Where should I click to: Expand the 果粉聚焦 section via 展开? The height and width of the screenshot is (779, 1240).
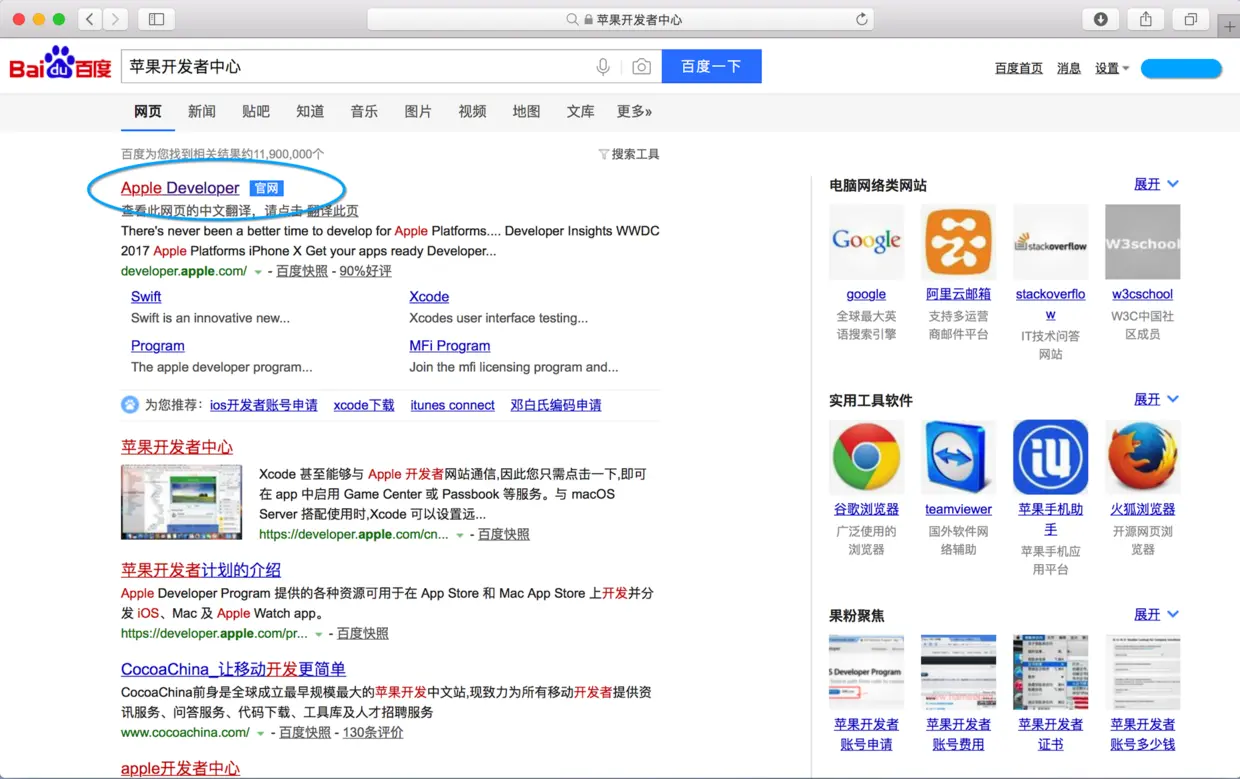click(1156, 614)
